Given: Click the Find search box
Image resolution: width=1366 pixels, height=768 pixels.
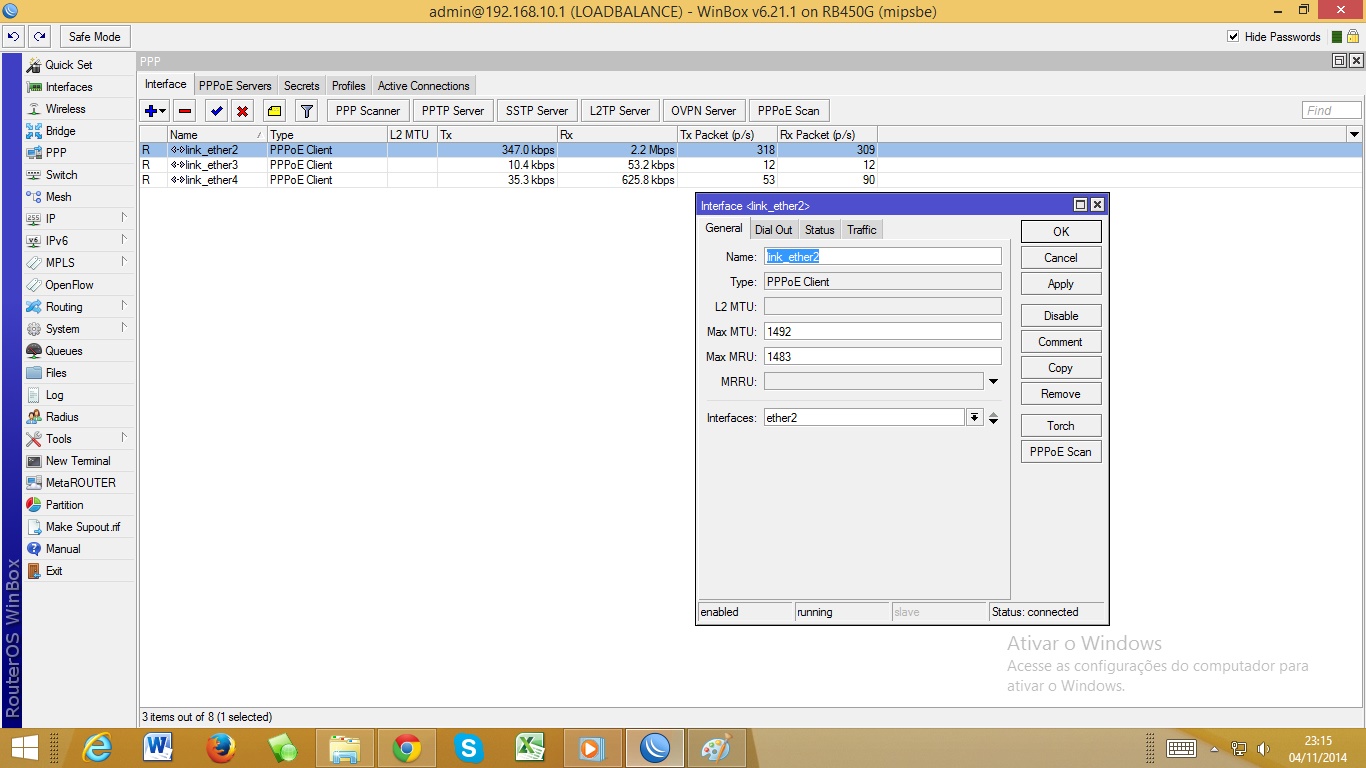Looking at the screenshot, I should pyautogui.click(x=1332, y=110).
